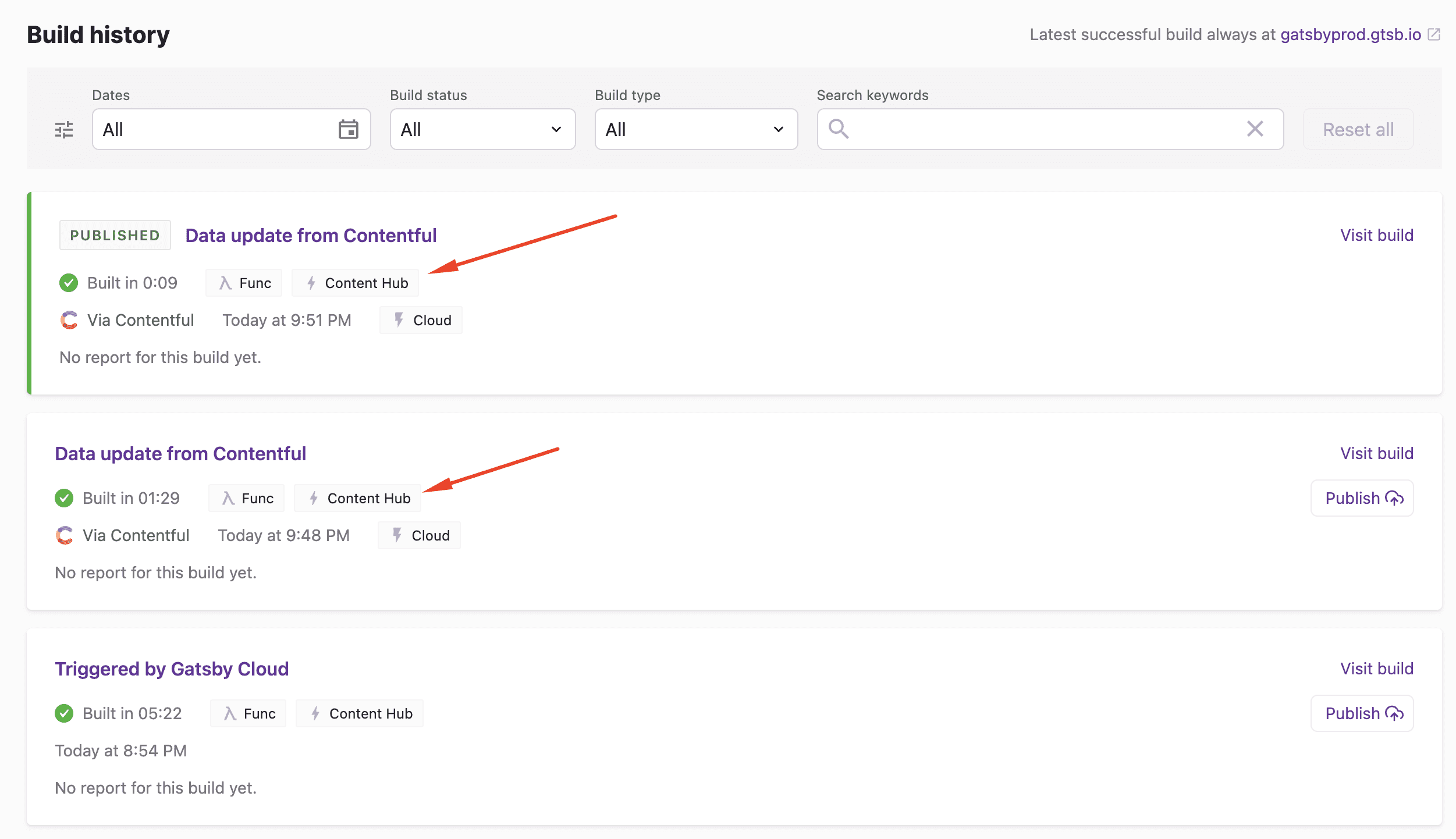Click the Func tag on 01:29 build
The height and width of the screenshot is (839, 1456).
coord(247,498)
